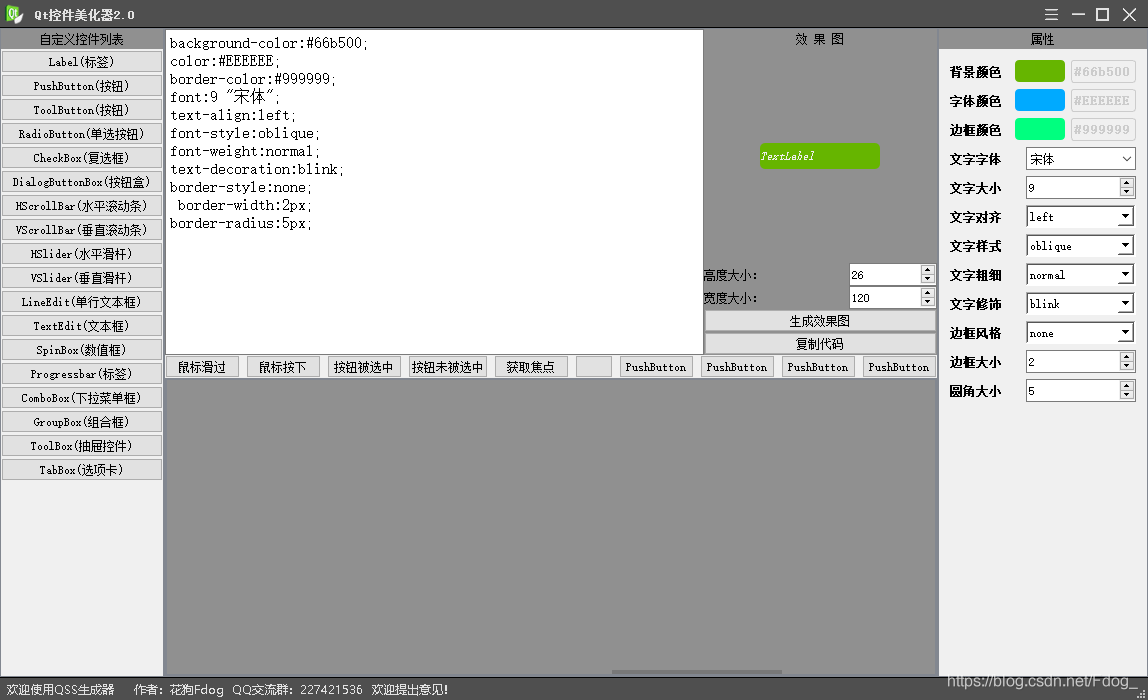Screen dimensions: 1148x700
Task: Click the green 背景颜色 swatch
Action: pyautogui.click(x=1040, y=71)
